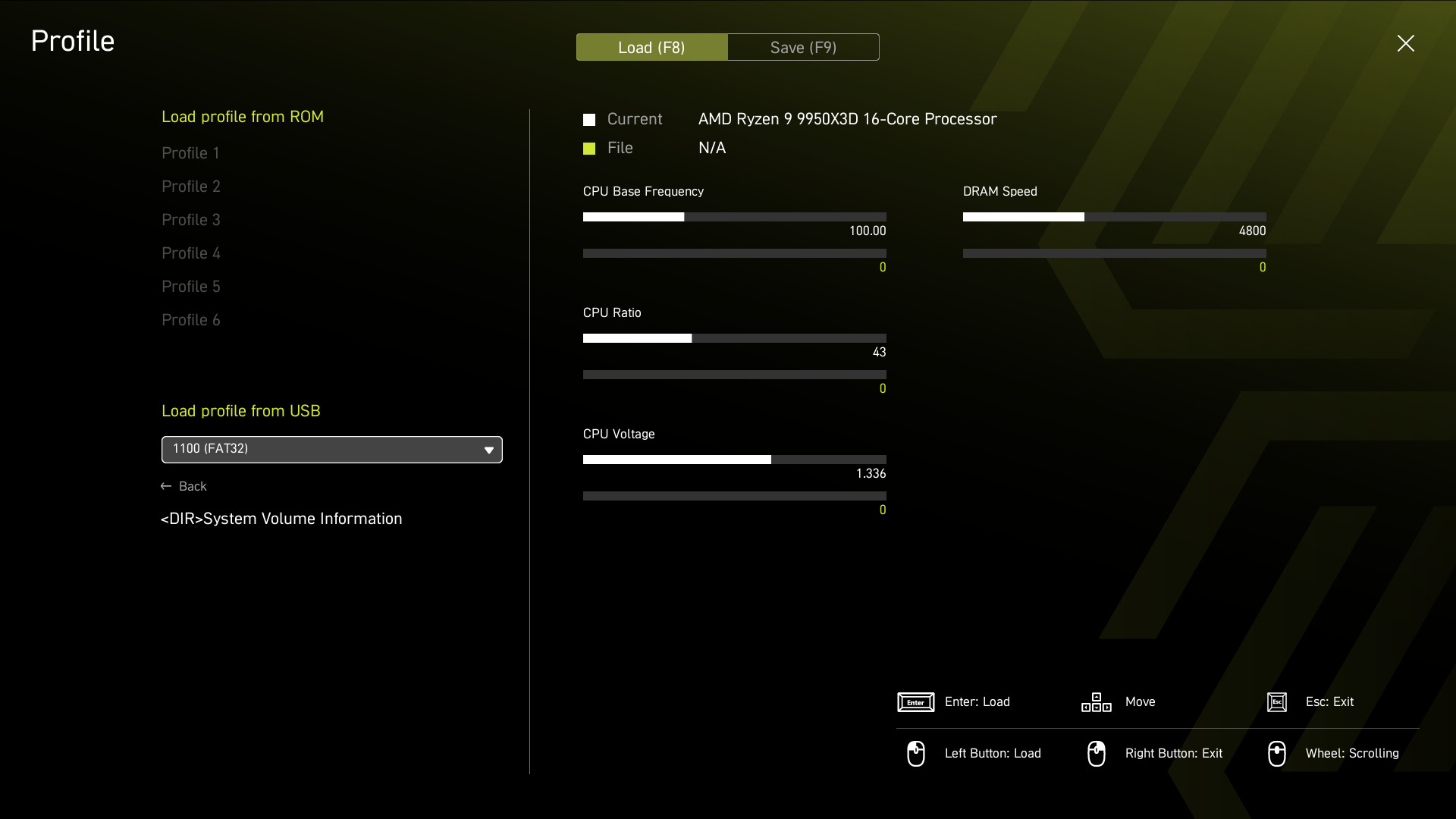The height and width of the screenshot is (819, 1456).
Task: Click the DRAM Speed file bar
Action: [1115, 253]
